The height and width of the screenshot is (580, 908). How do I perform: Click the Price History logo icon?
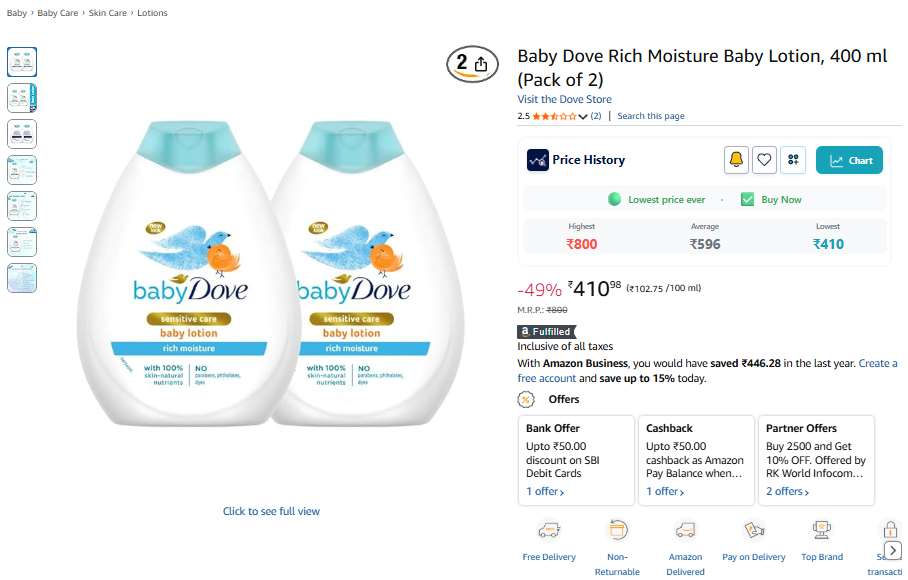click(538, 160)
